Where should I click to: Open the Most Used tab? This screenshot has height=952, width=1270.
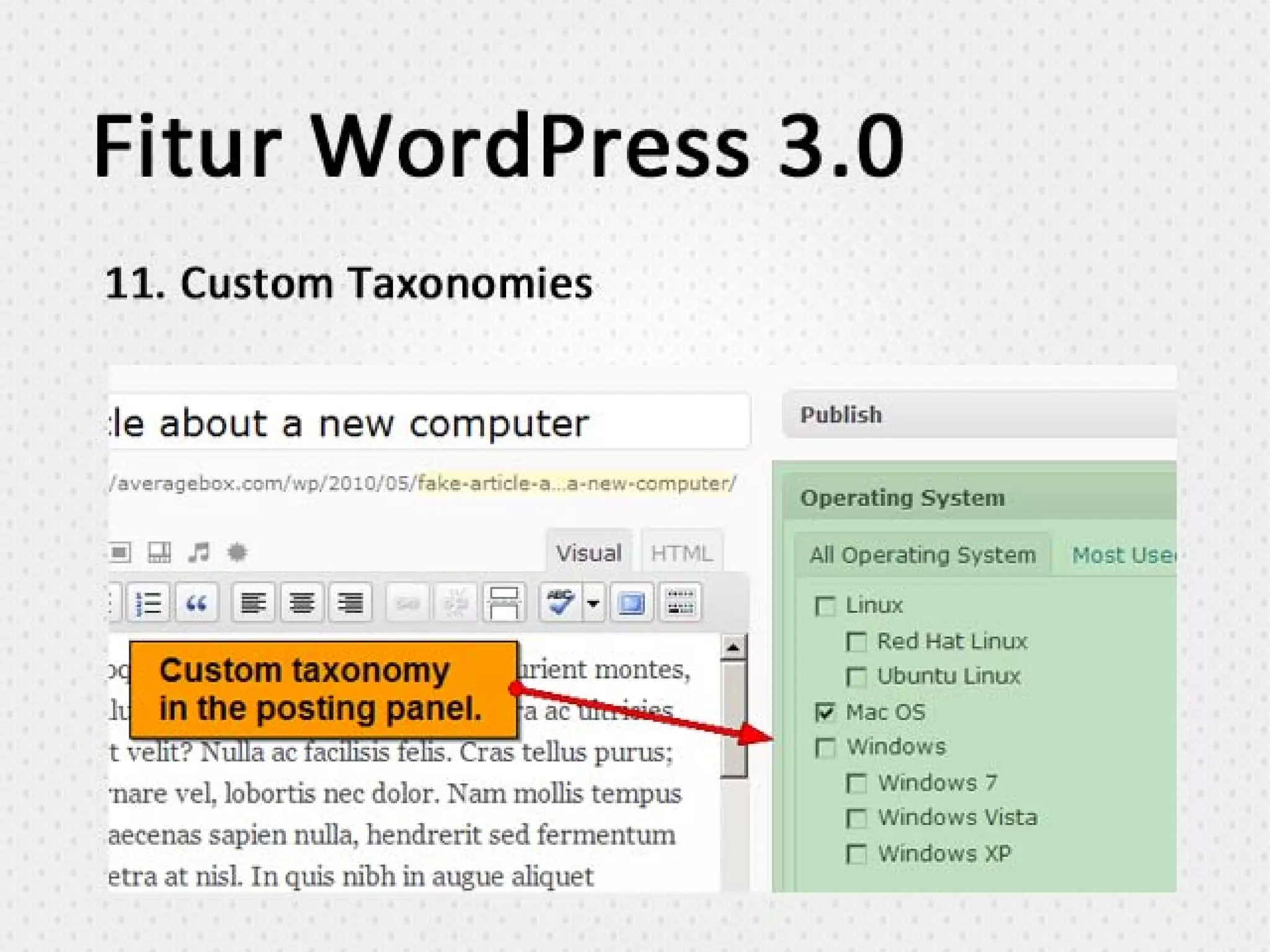pyautogui.click(x=1124, y=555)
